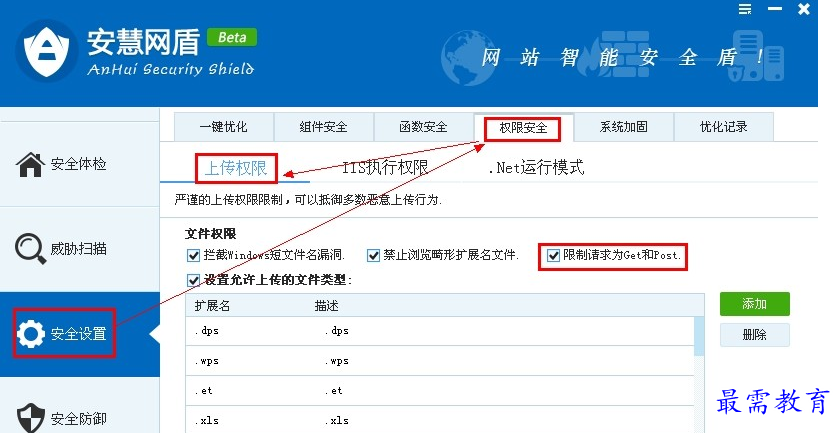Switch to the 一键优化 tab

click(223, 127)
